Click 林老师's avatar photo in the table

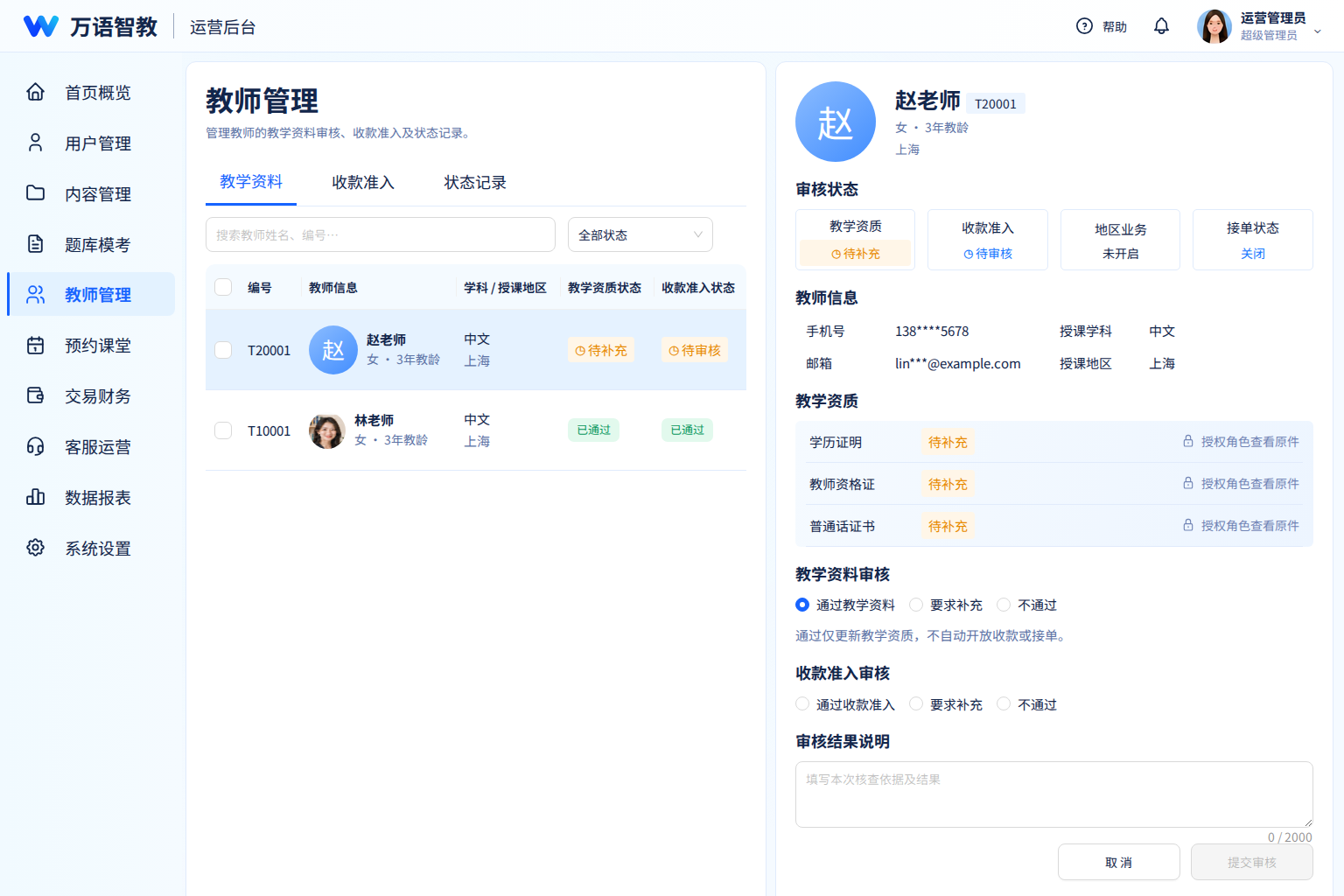(x=327, y=430)
